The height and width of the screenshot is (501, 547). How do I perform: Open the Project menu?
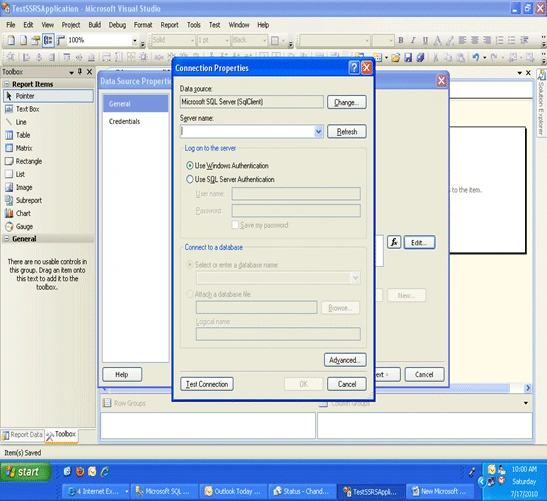coord(71,25)
